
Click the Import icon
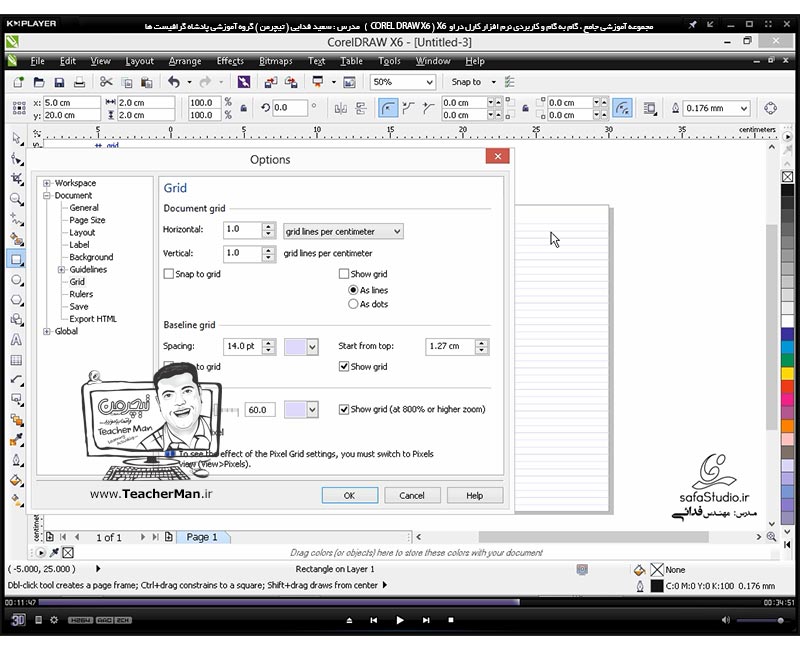270,82
